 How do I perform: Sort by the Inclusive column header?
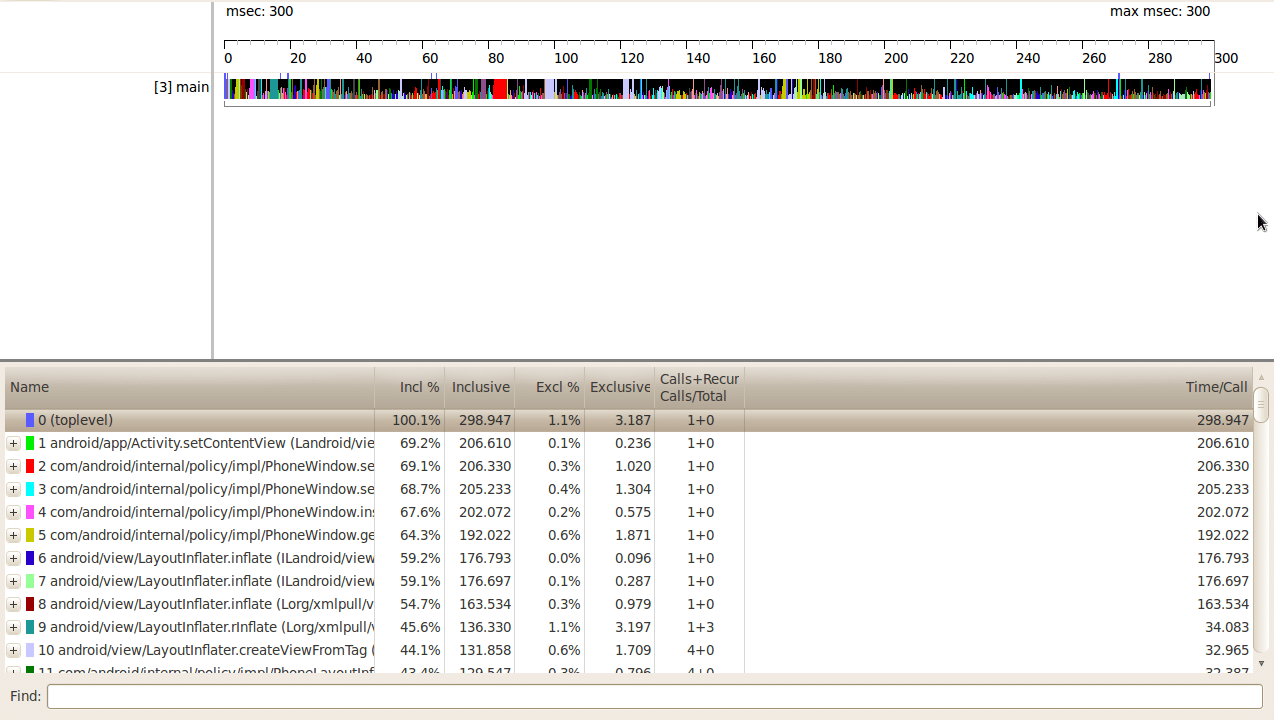click(480, 387)
